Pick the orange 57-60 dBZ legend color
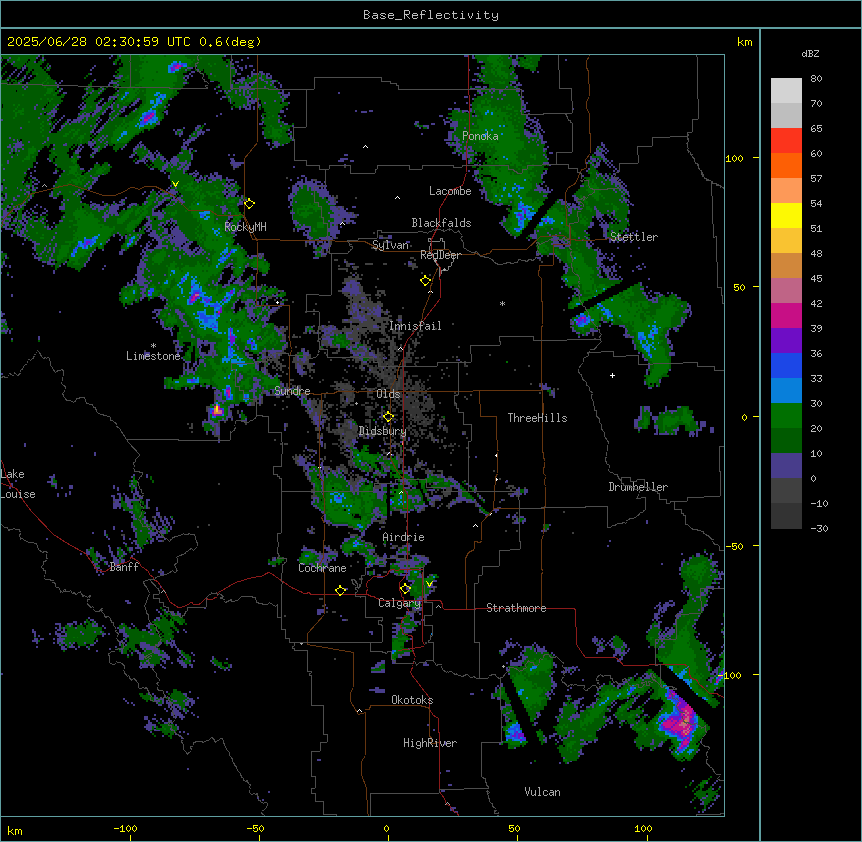862x842 pixels. pos(786,165)
